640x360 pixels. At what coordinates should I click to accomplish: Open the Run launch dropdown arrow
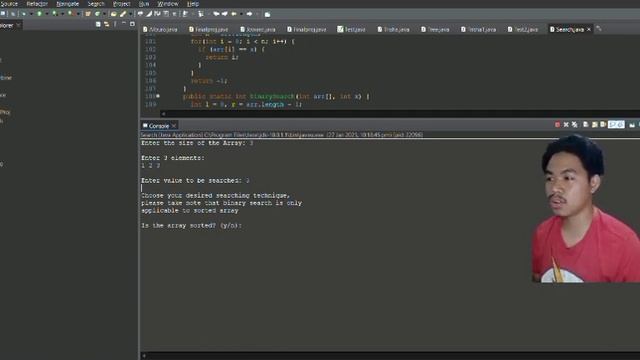coord(47,14)
